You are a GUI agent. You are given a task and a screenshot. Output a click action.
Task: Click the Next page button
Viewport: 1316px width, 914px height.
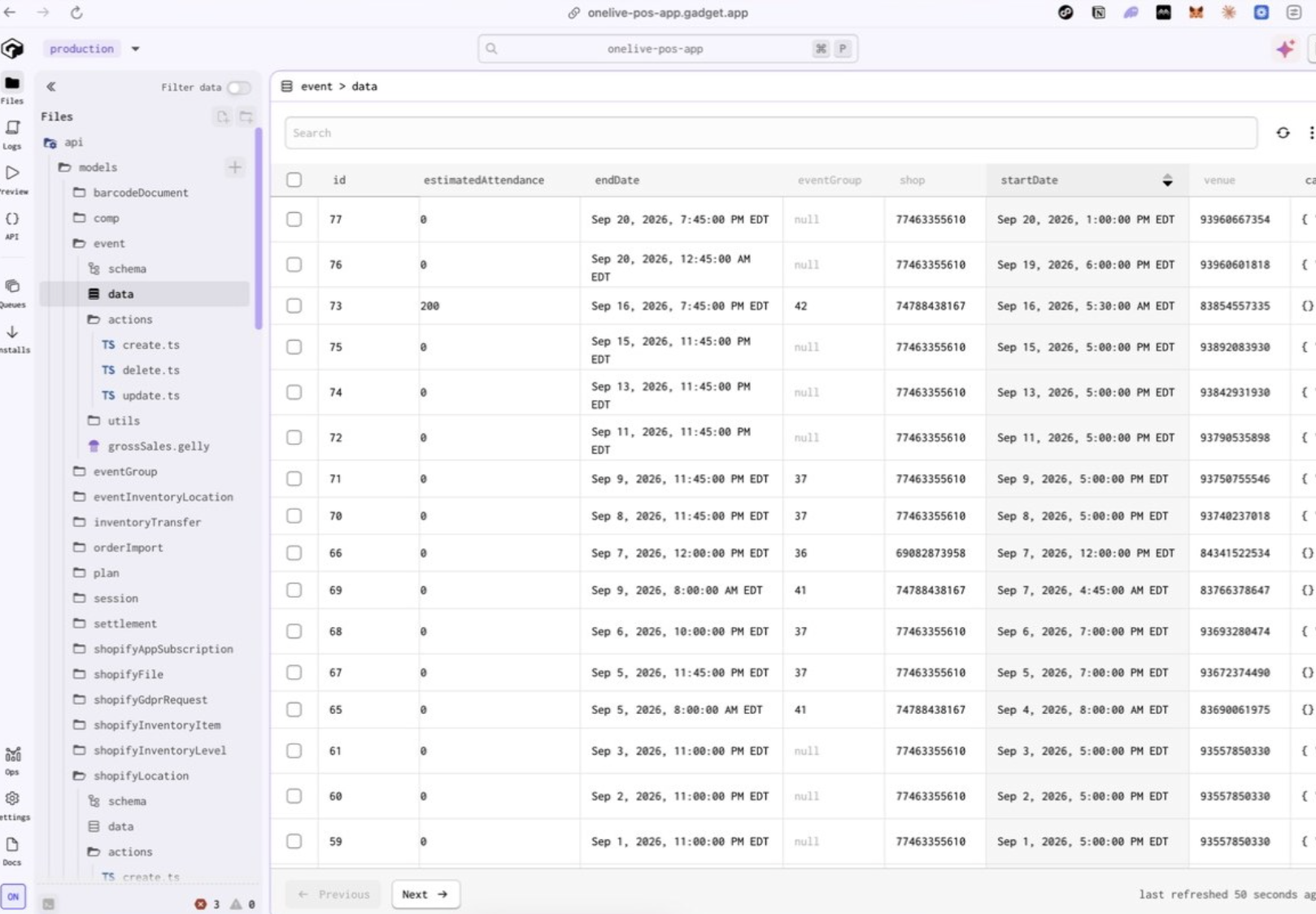point(425,894)
